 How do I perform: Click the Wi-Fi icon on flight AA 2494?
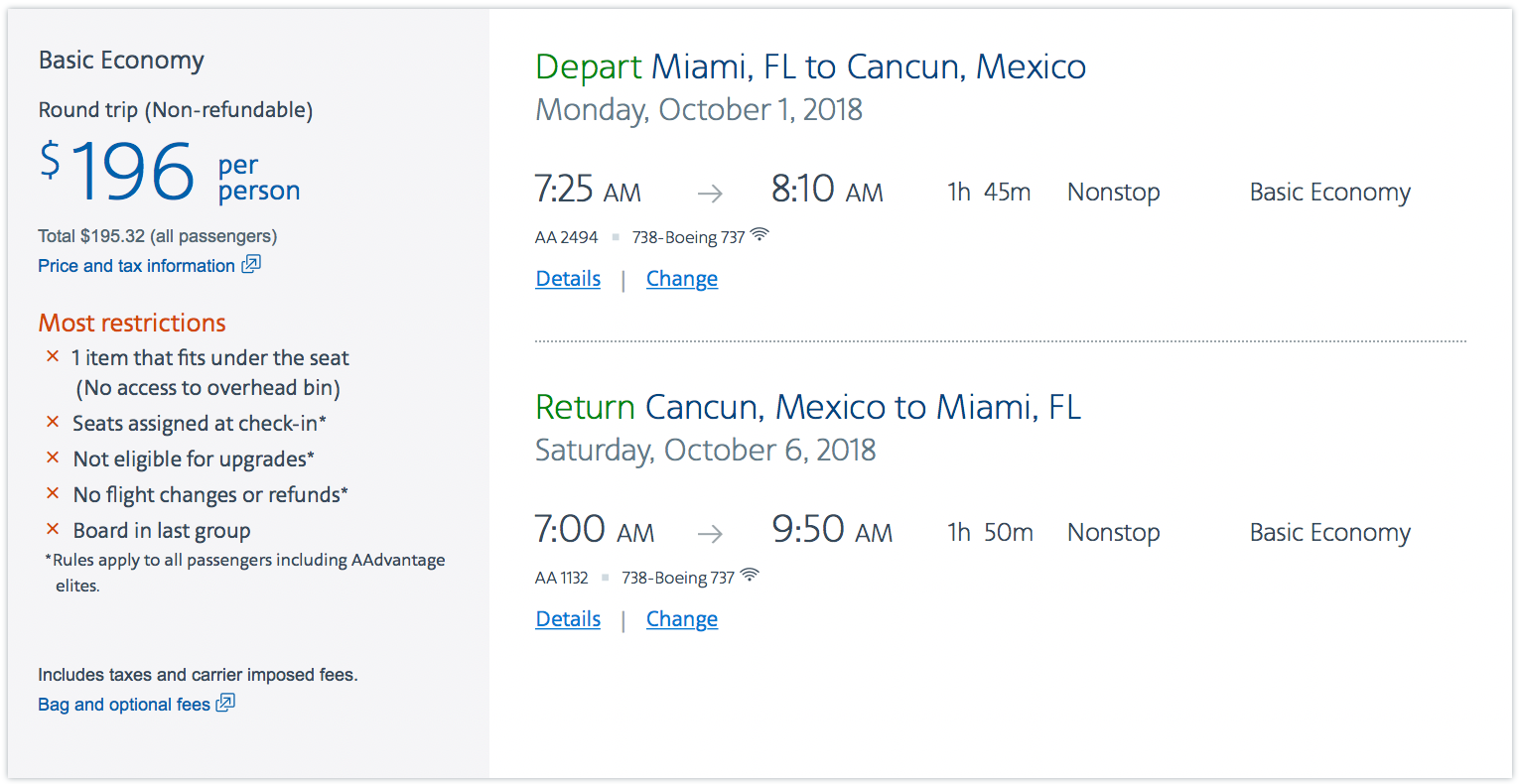pos(759,234)
